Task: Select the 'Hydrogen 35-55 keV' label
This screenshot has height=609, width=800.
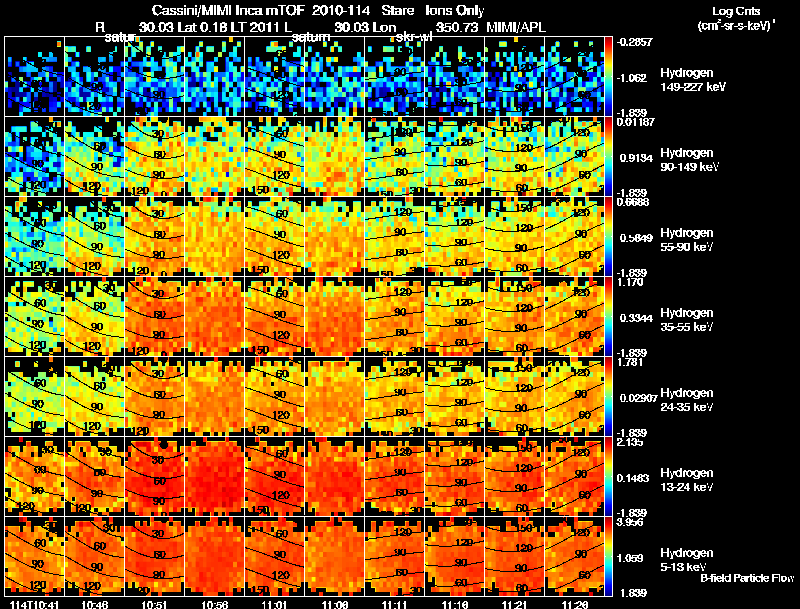Action: (687, 320)
